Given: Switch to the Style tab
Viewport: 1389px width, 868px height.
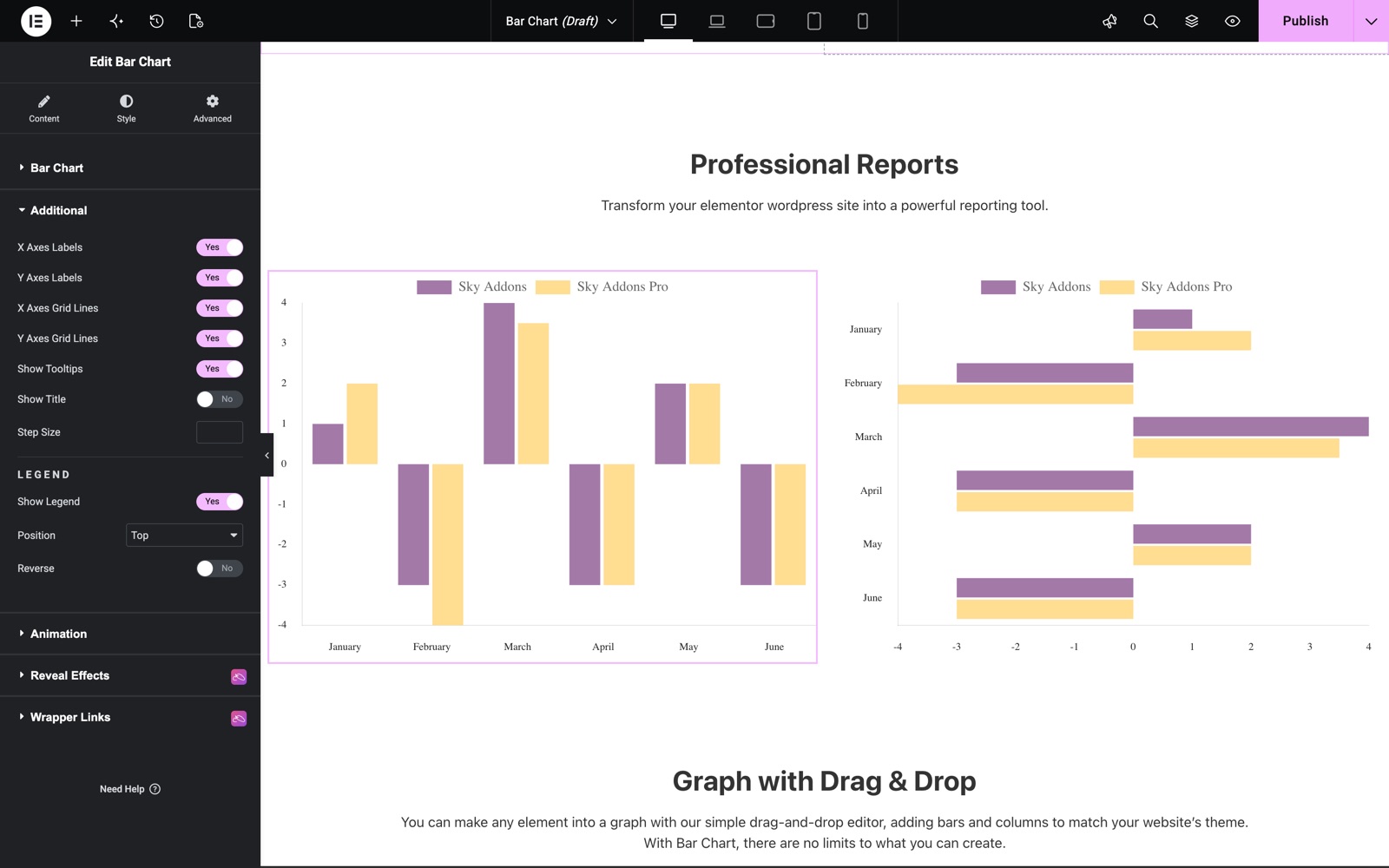Looking at the screenshot, I should coord(126,108).
